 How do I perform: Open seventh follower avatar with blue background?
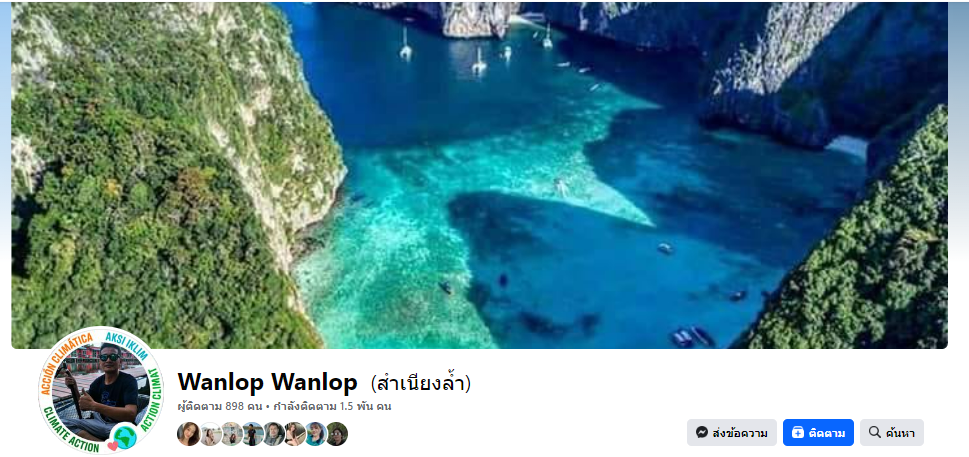[x=316, y=434]
